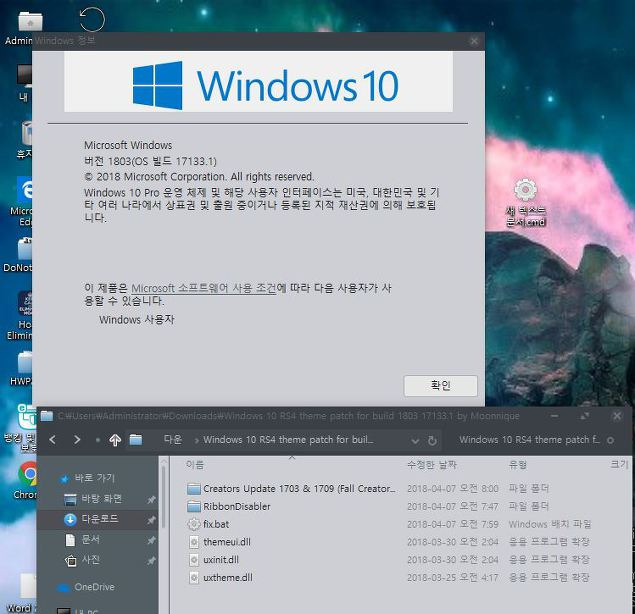Go up one folder level in Explorer
The width and height of the screenshot is (635, 614).
tap(115, 440)
